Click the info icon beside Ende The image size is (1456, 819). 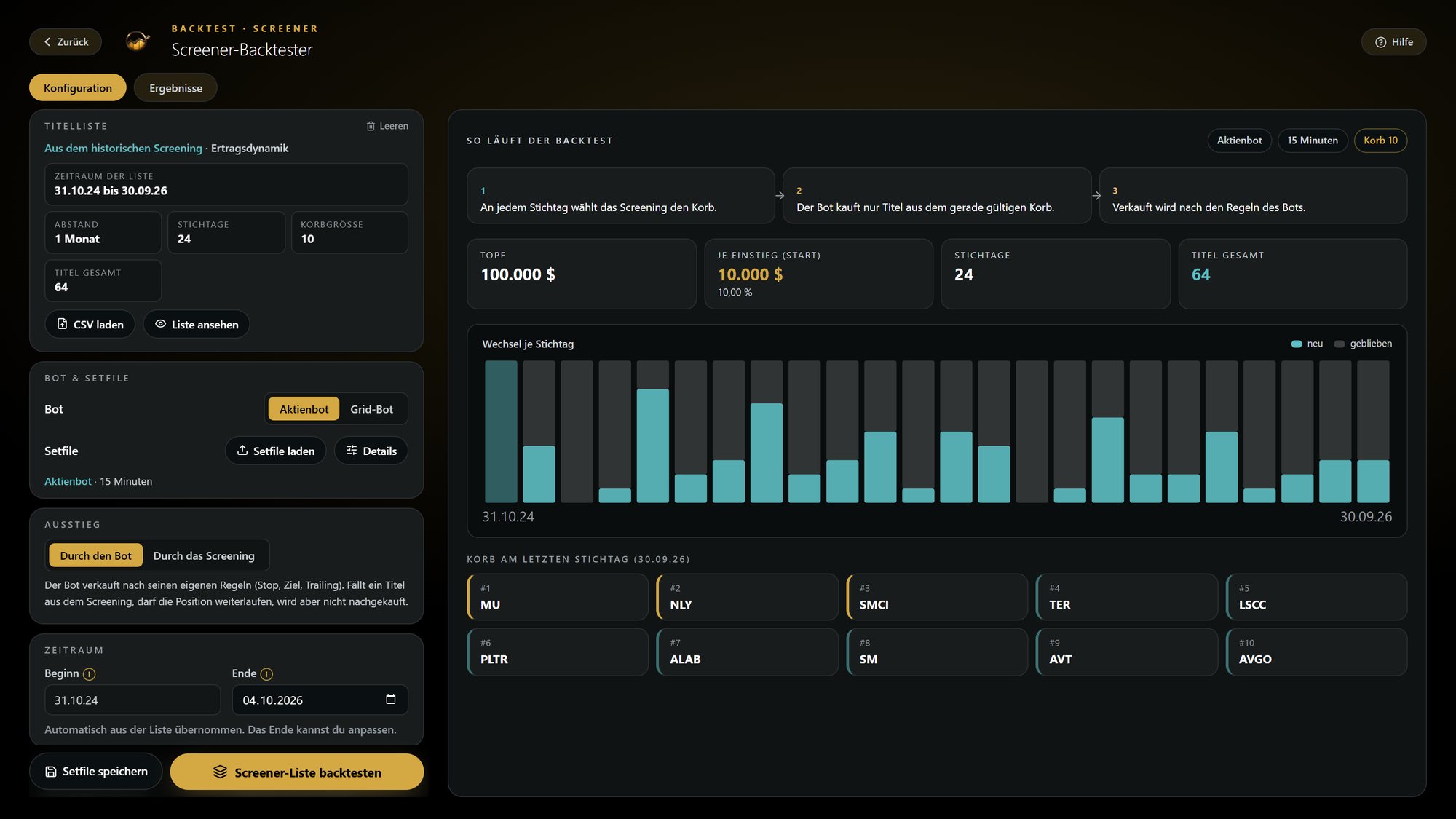266,674
